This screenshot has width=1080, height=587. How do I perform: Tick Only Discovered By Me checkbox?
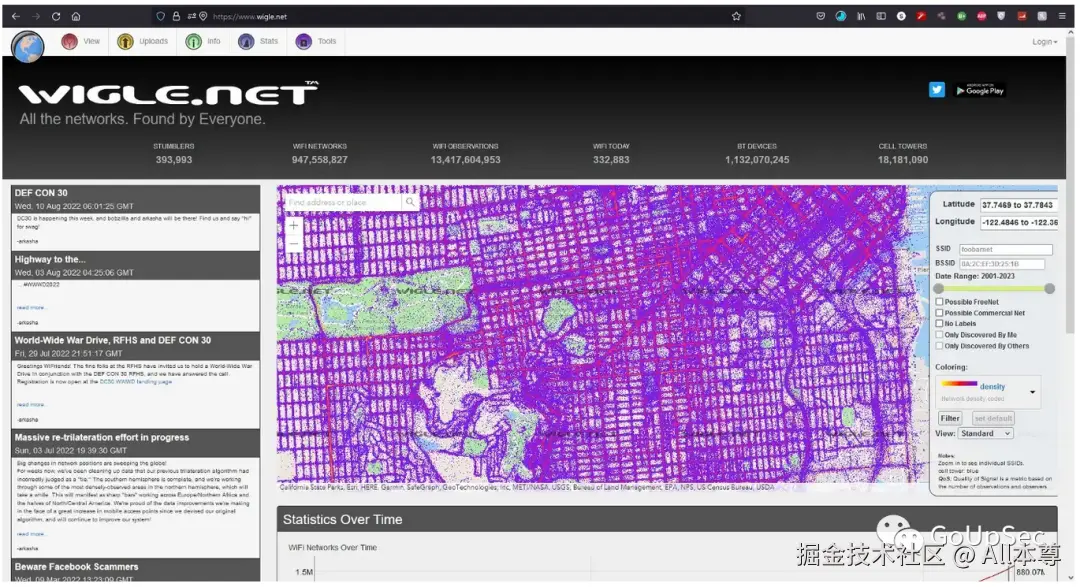click(x=939, y=335)
